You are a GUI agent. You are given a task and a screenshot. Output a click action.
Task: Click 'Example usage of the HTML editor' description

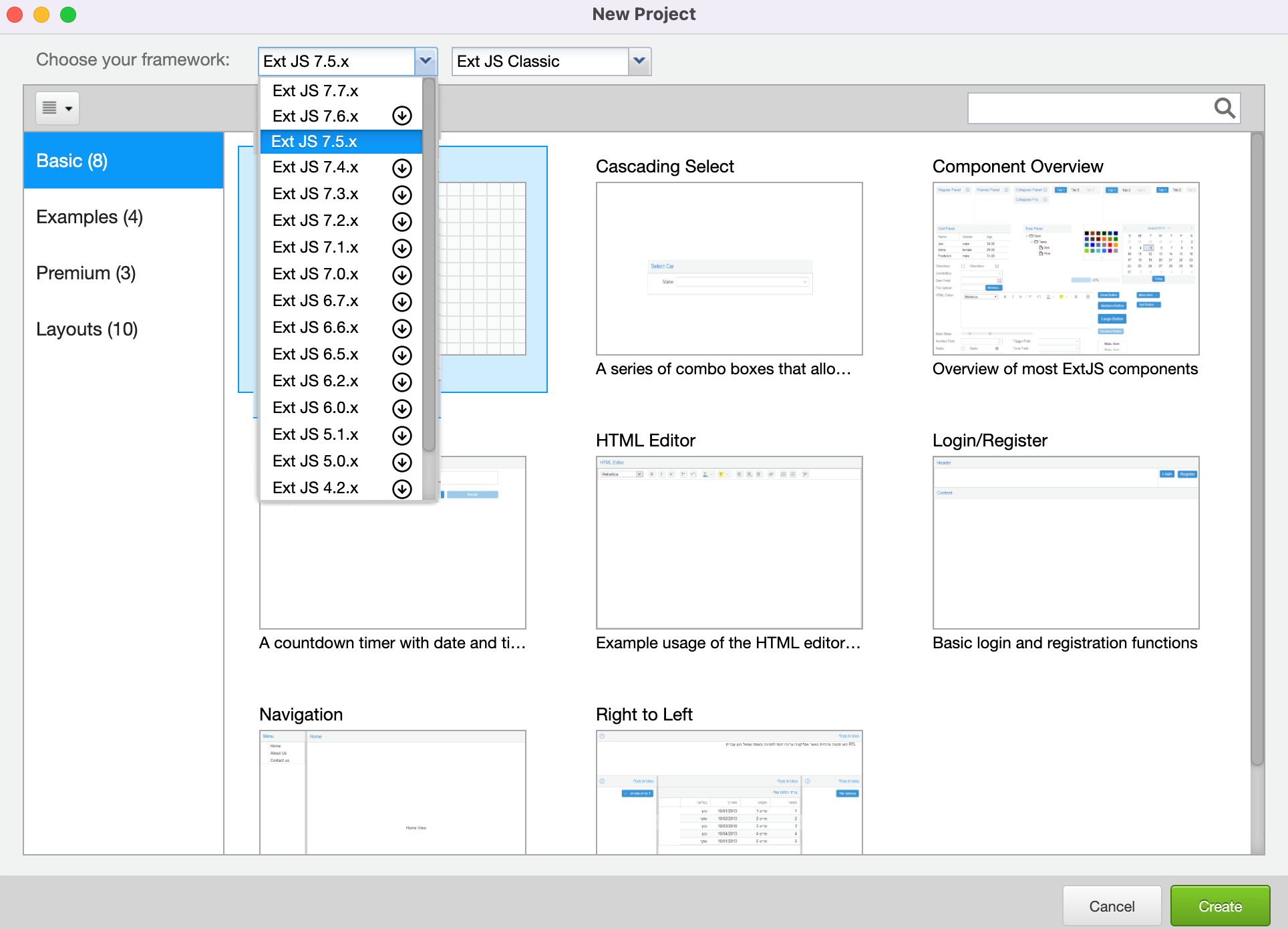pyautogui.click(x=728, y=643)
